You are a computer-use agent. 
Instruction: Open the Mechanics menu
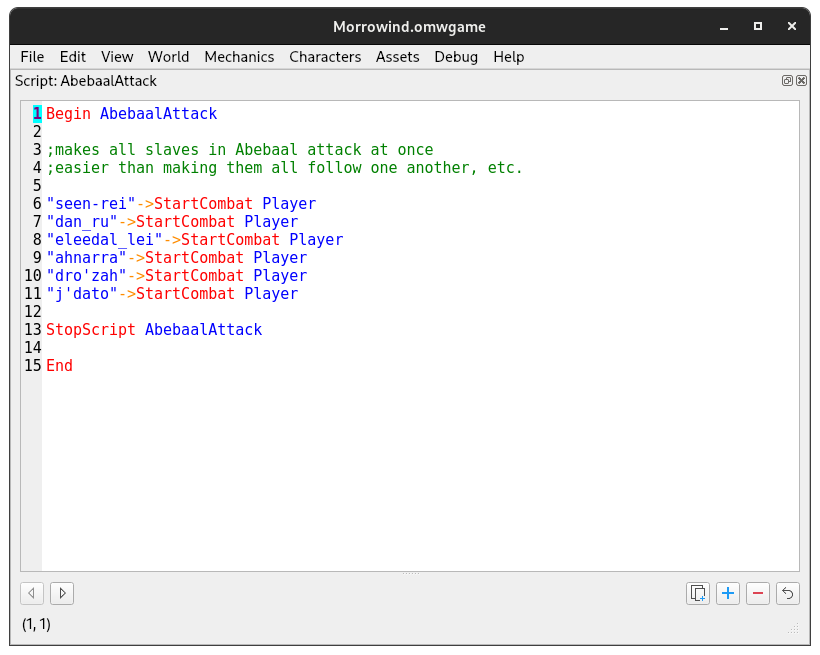click(x=239, y=57)
